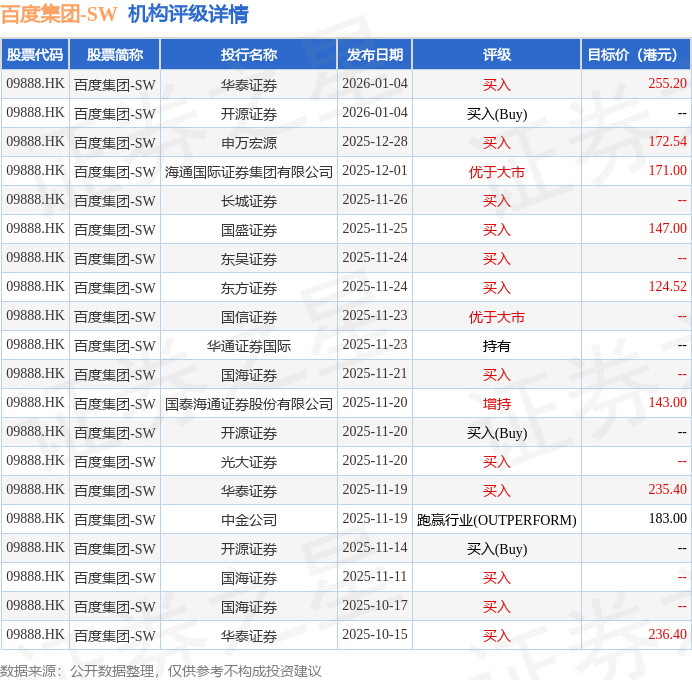Click the 评级 column header

(496, 55)
